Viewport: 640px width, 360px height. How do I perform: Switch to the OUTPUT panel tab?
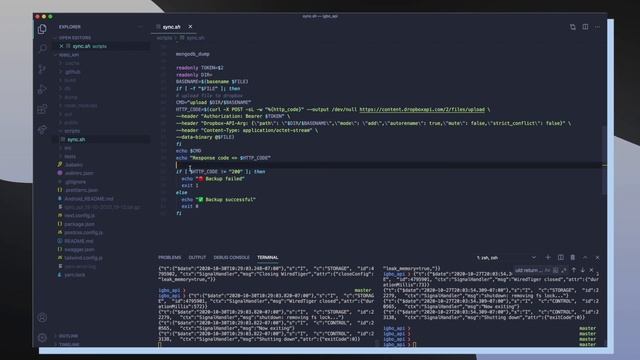pos(197,258)
